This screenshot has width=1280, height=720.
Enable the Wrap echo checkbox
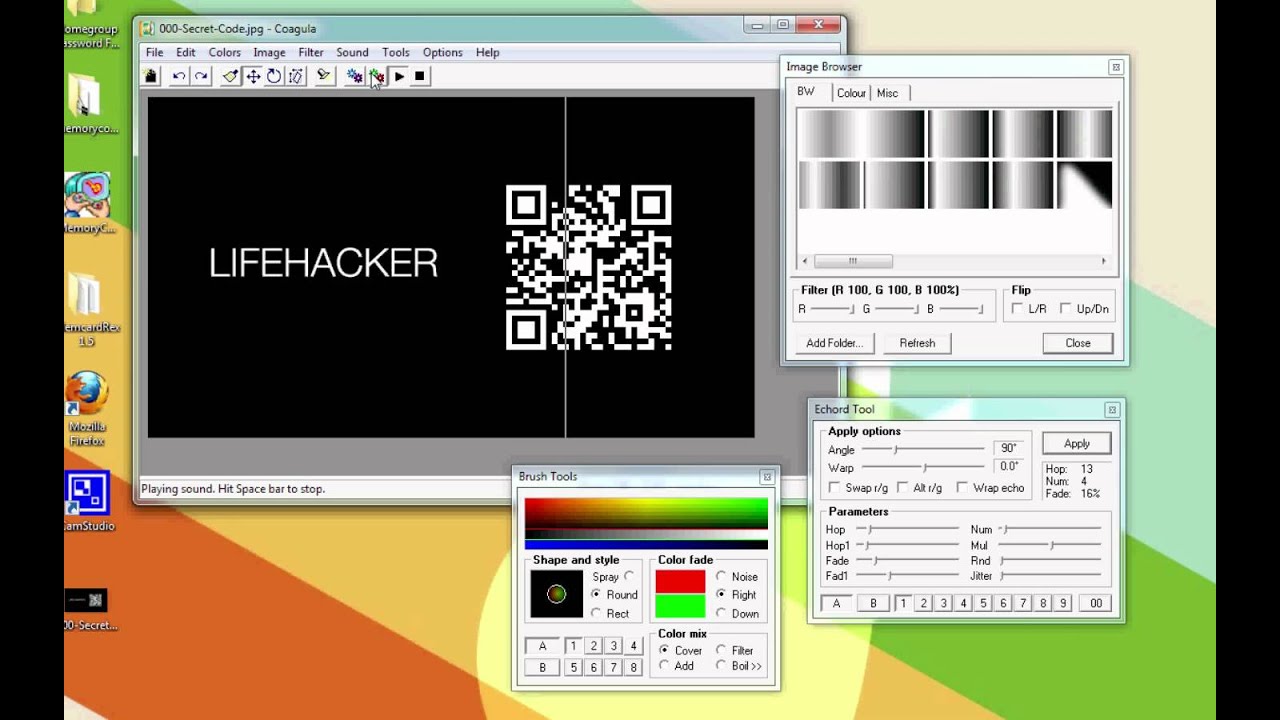pos(962,488)
